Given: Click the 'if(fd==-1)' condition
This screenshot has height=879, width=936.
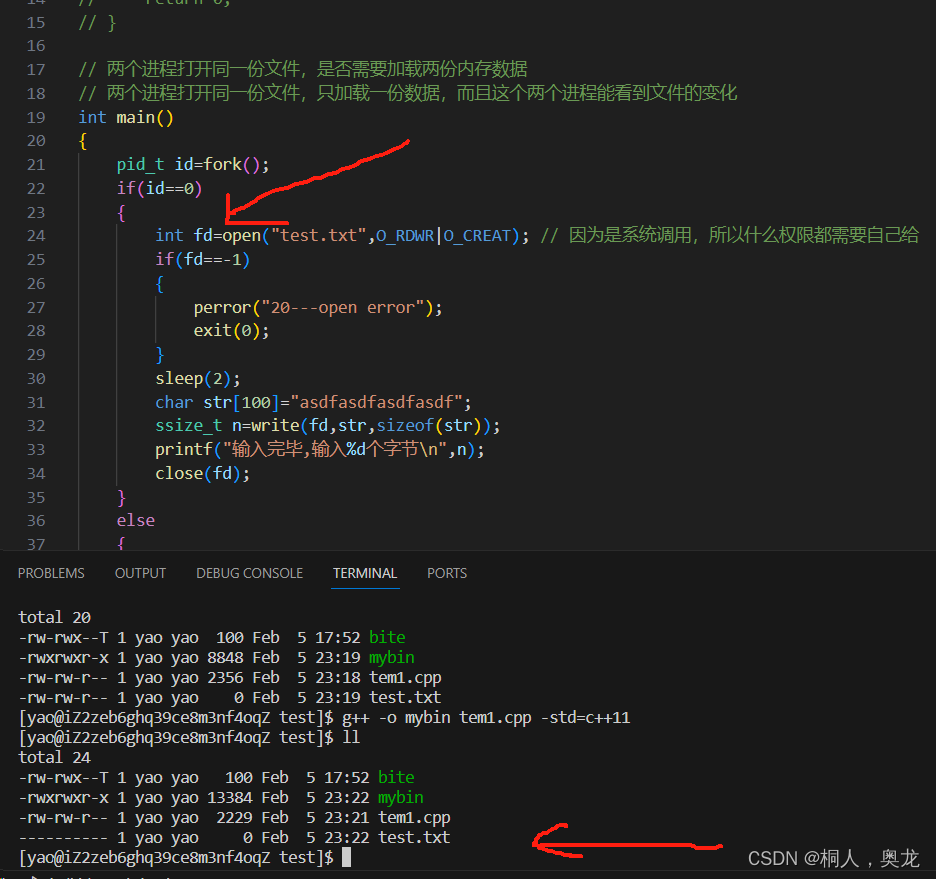Looking at the screenshot, I should 202,260.
